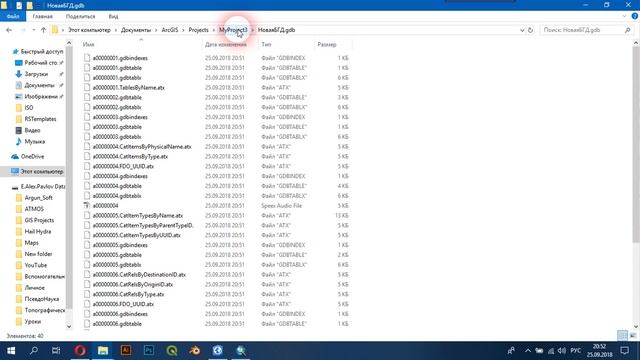
Task: Open taskbar search magnifier
Action: tap(34, 351)
